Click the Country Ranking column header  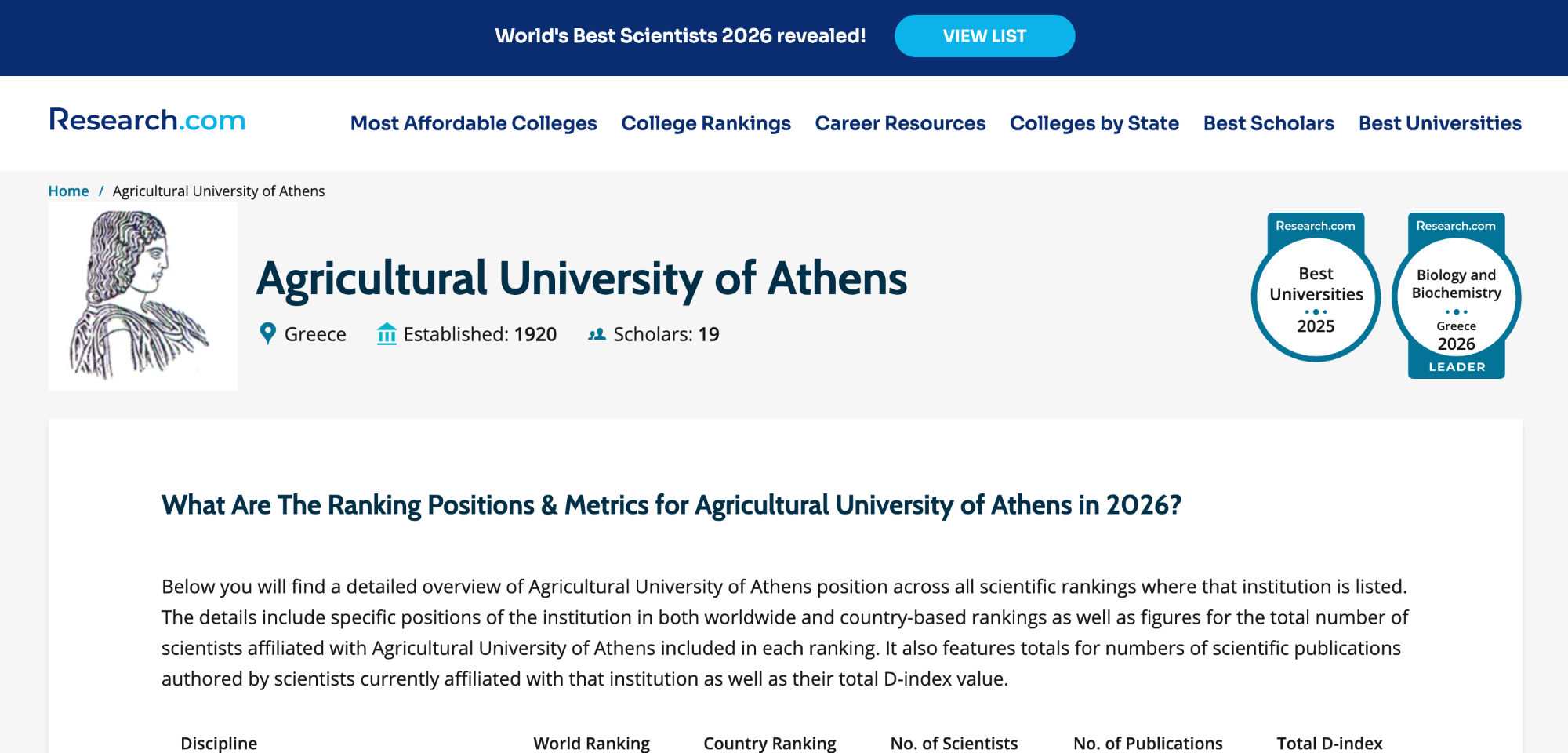tap(770, 743)
